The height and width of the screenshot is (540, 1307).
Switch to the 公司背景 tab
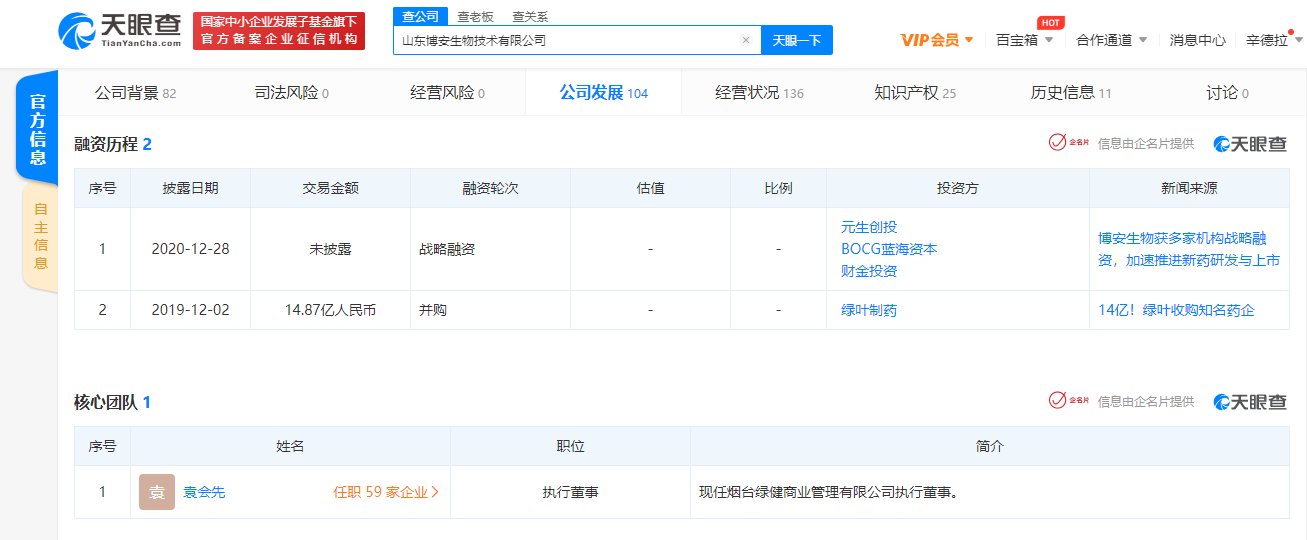tap(135, 93)
